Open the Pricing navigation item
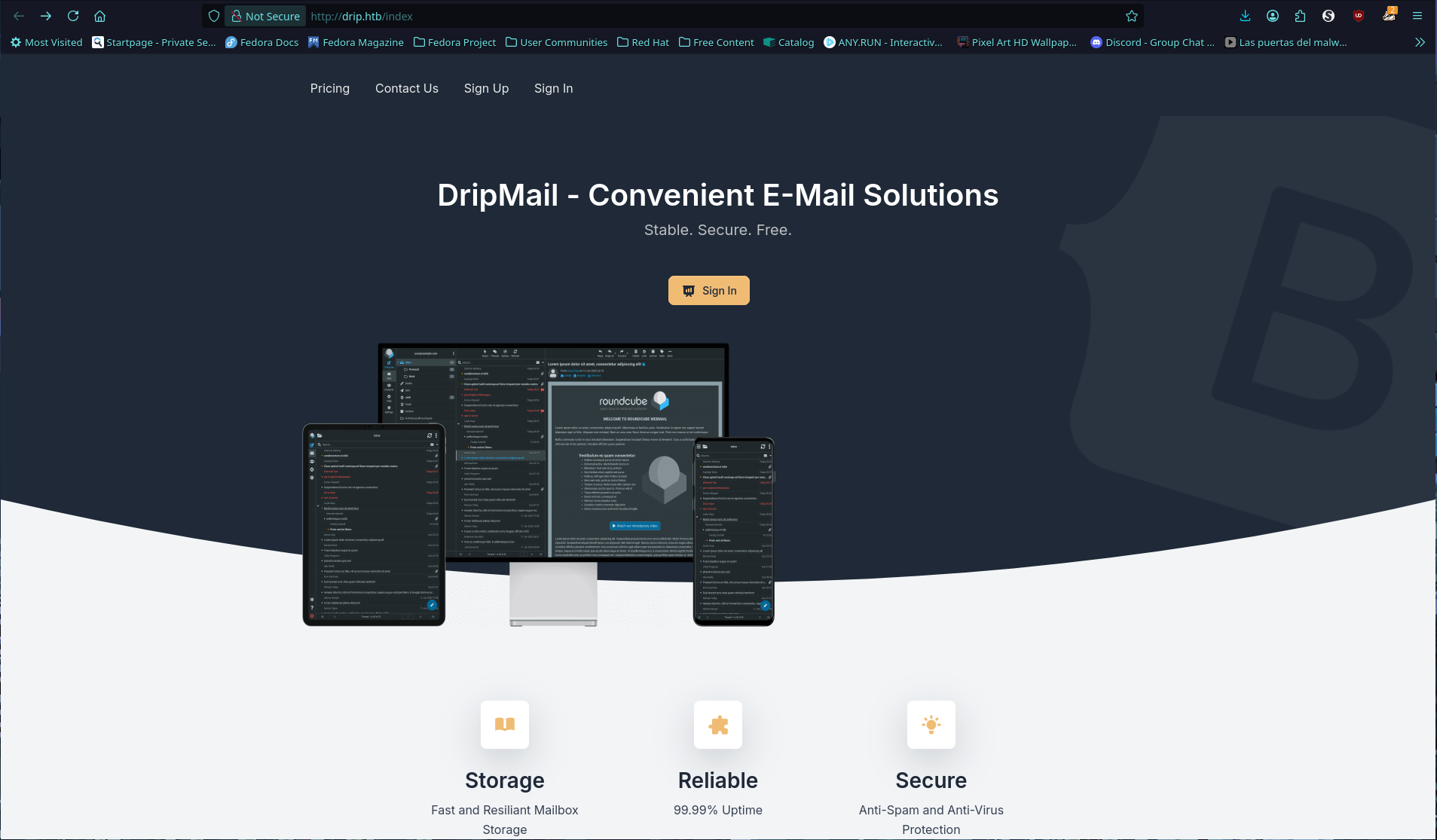 click(330, 88)
